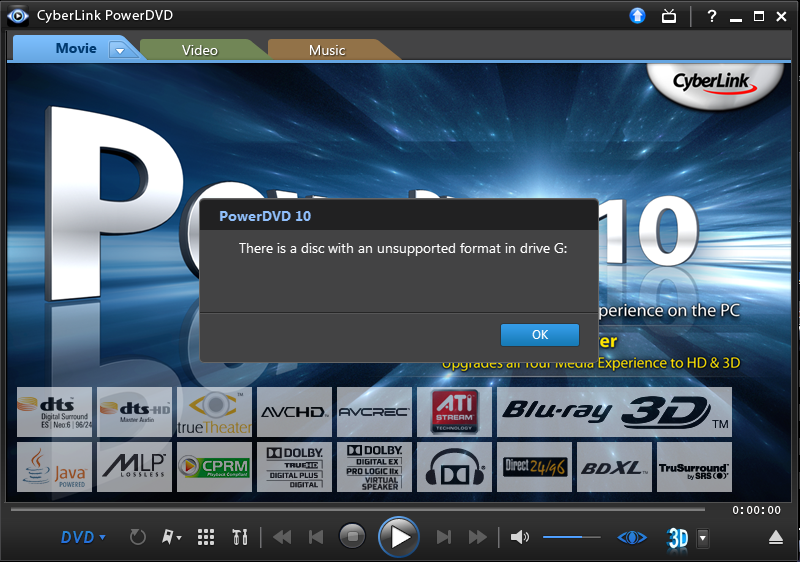The image size is (800, 562).
Task: Eject the disc with the eject icon
Action: (776, 537)
